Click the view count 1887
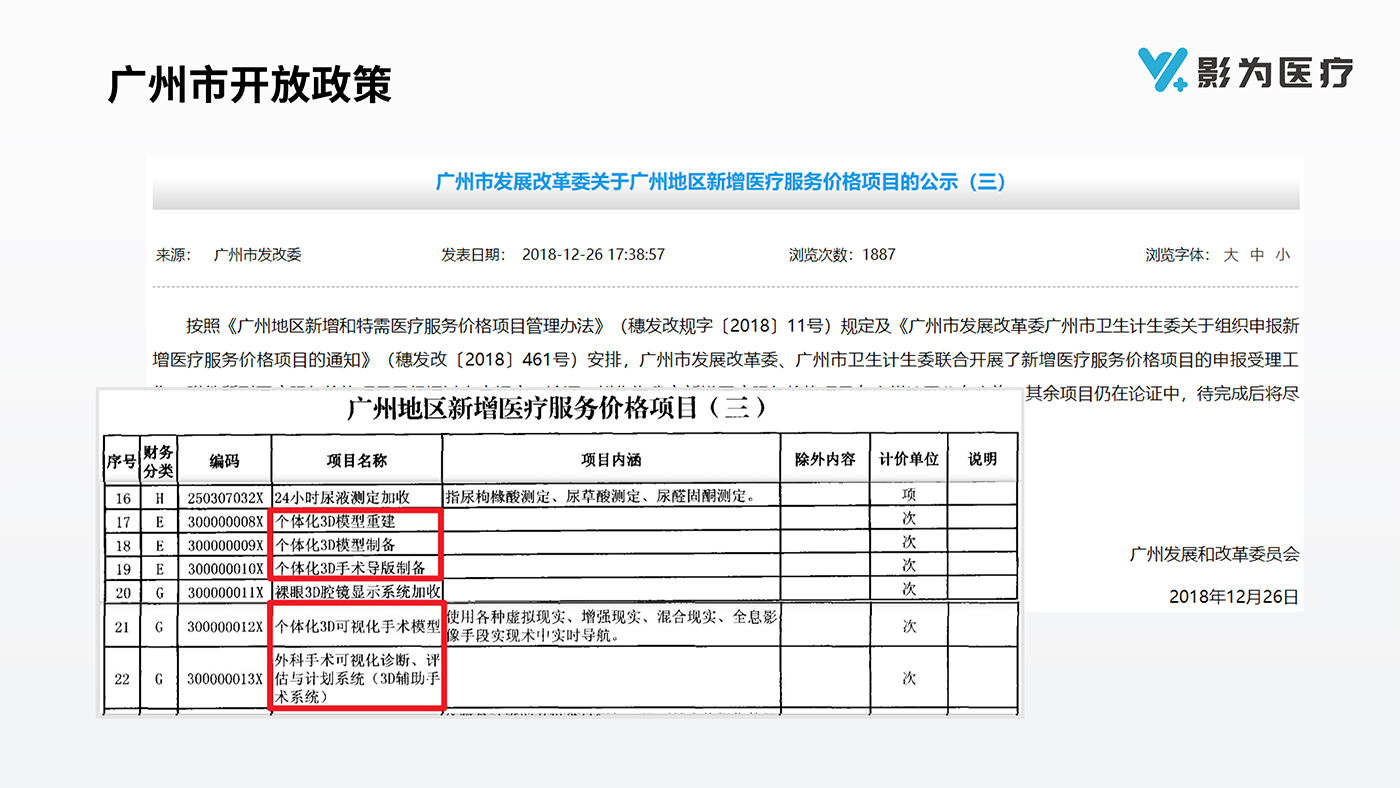 point(879,255)
